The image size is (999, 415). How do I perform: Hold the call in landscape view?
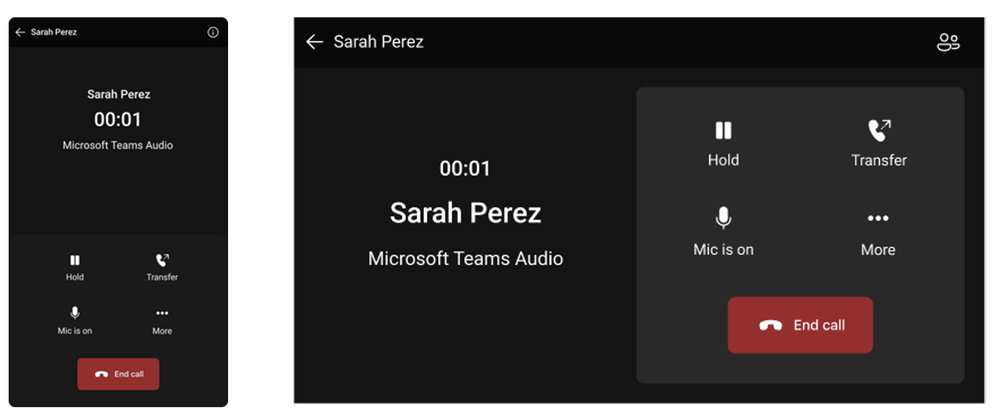[x=723, y=130]
